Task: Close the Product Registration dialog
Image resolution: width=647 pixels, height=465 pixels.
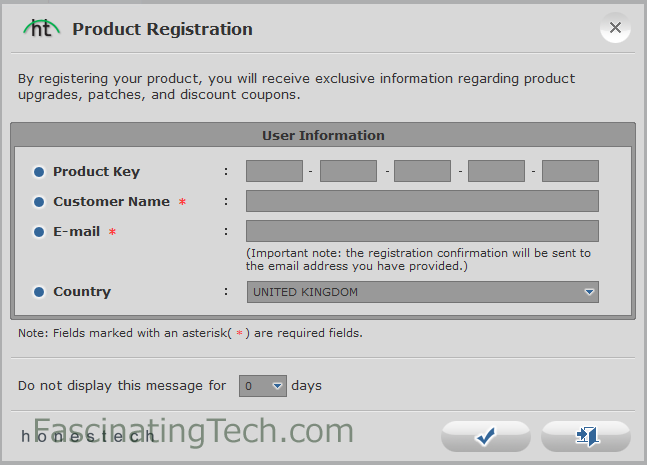Action: click(615, 28)
